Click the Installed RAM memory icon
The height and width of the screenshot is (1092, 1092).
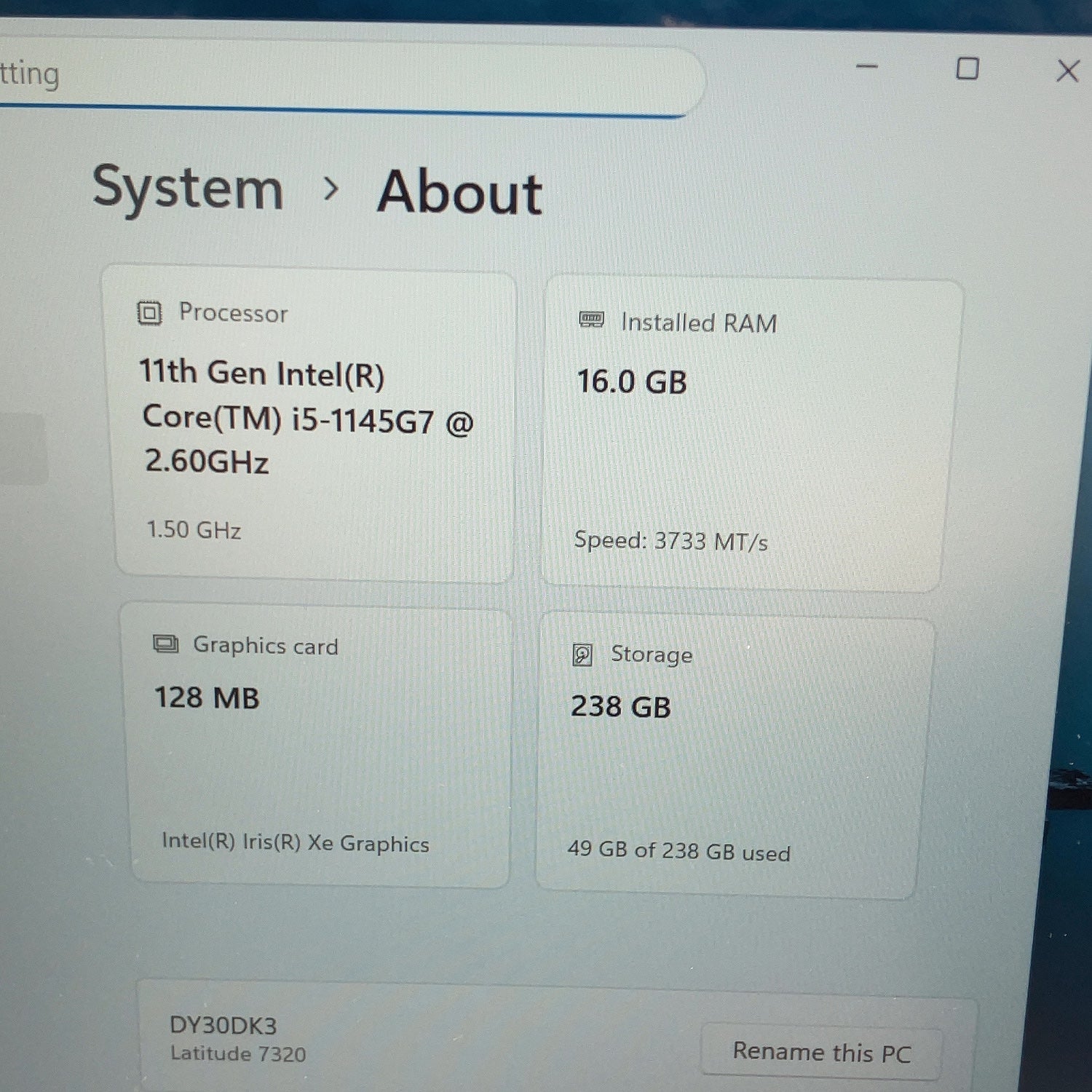(x=591, y=320)
